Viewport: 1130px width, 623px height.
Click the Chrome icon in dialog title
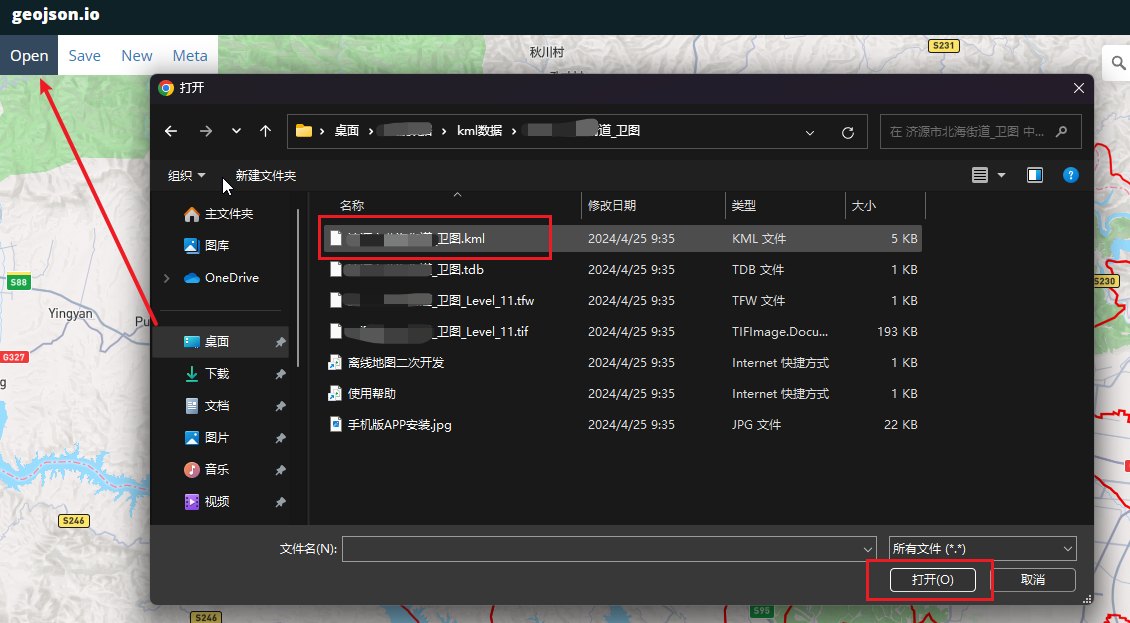(x=166, y=88)
